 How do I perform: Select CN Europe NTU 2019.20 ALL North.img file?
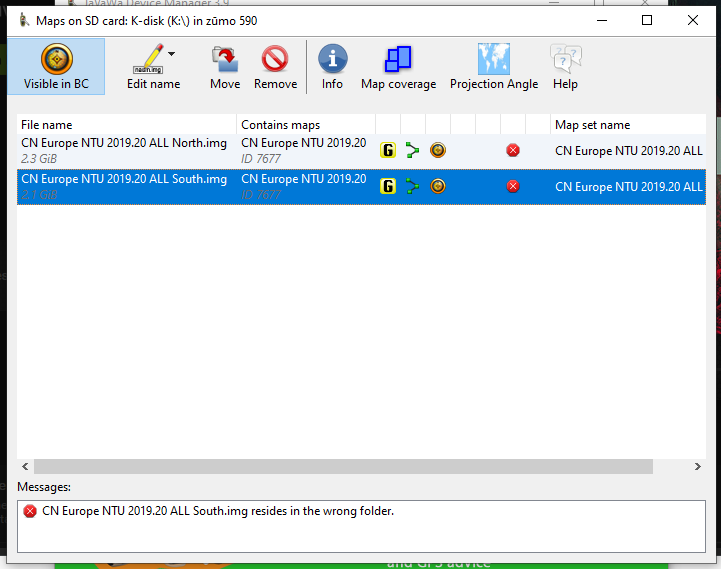tap(124, 143)
